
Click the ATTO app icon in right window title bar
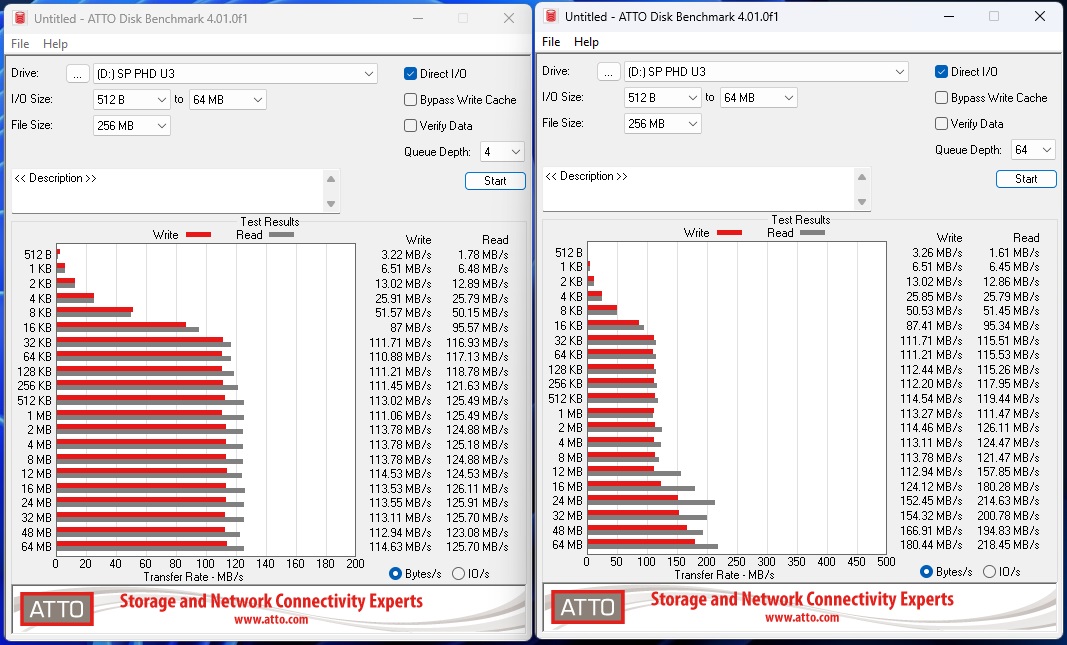coord(551,16)
